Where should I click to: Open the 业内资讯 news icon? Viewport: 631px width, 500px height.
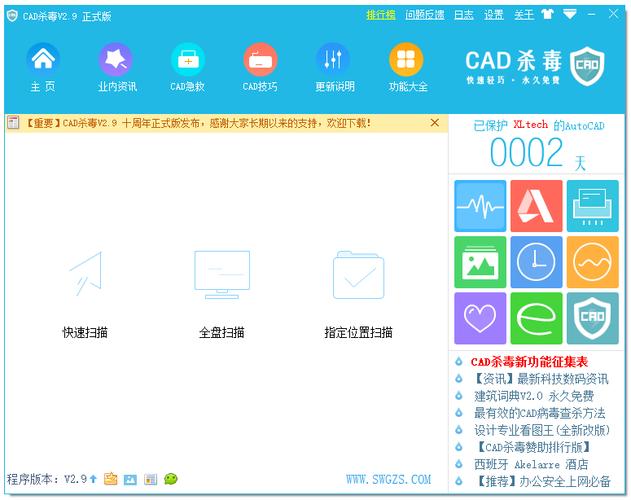[x=115, y=60]
